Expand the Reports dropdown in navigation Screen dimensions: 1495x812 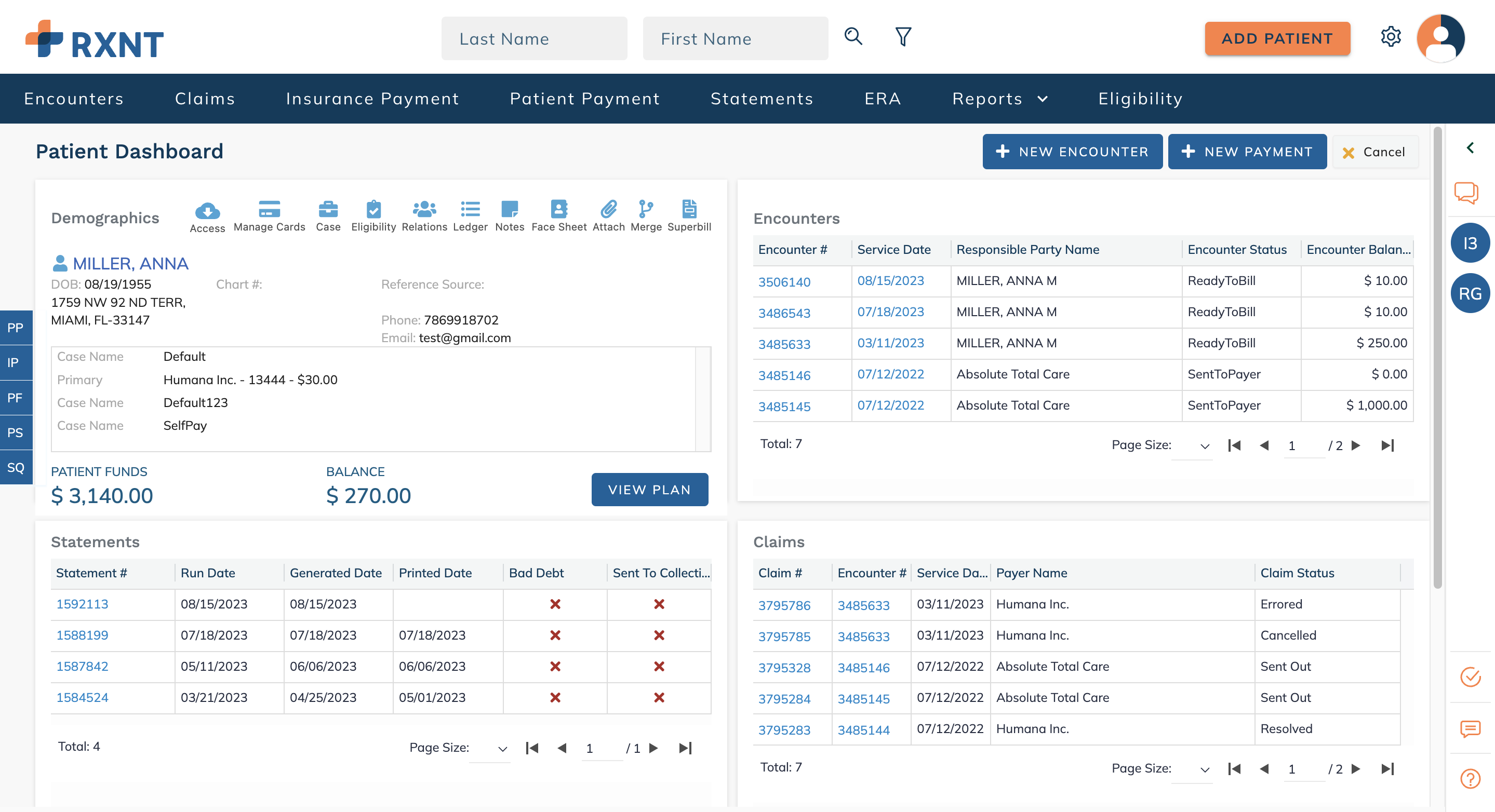tap(1000, 99)
